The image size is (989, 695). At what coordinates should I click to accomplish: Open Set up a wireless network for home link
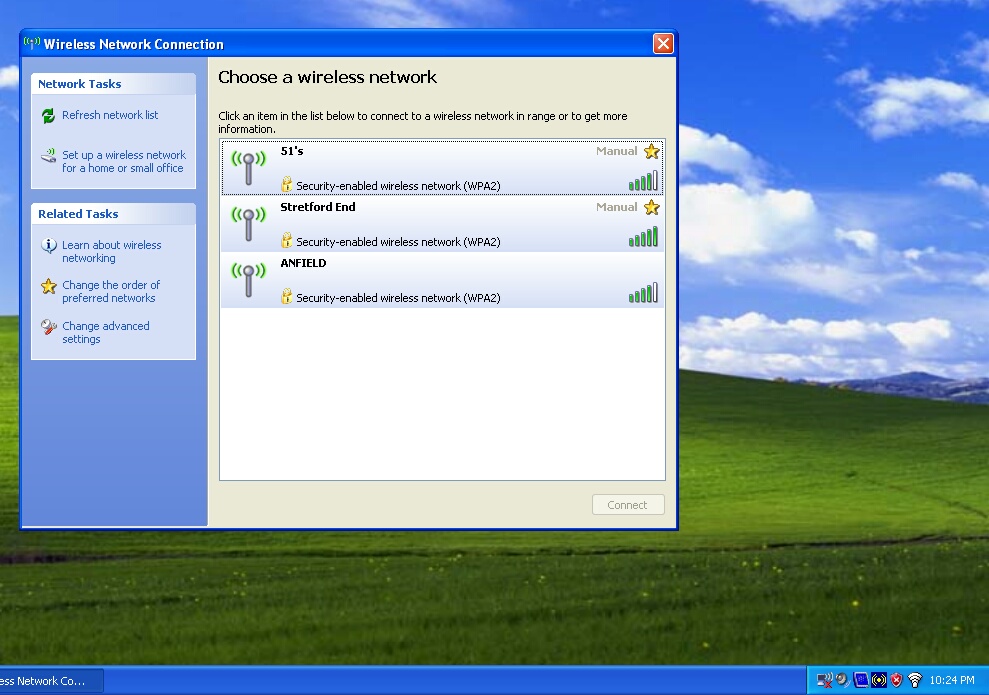124,161
